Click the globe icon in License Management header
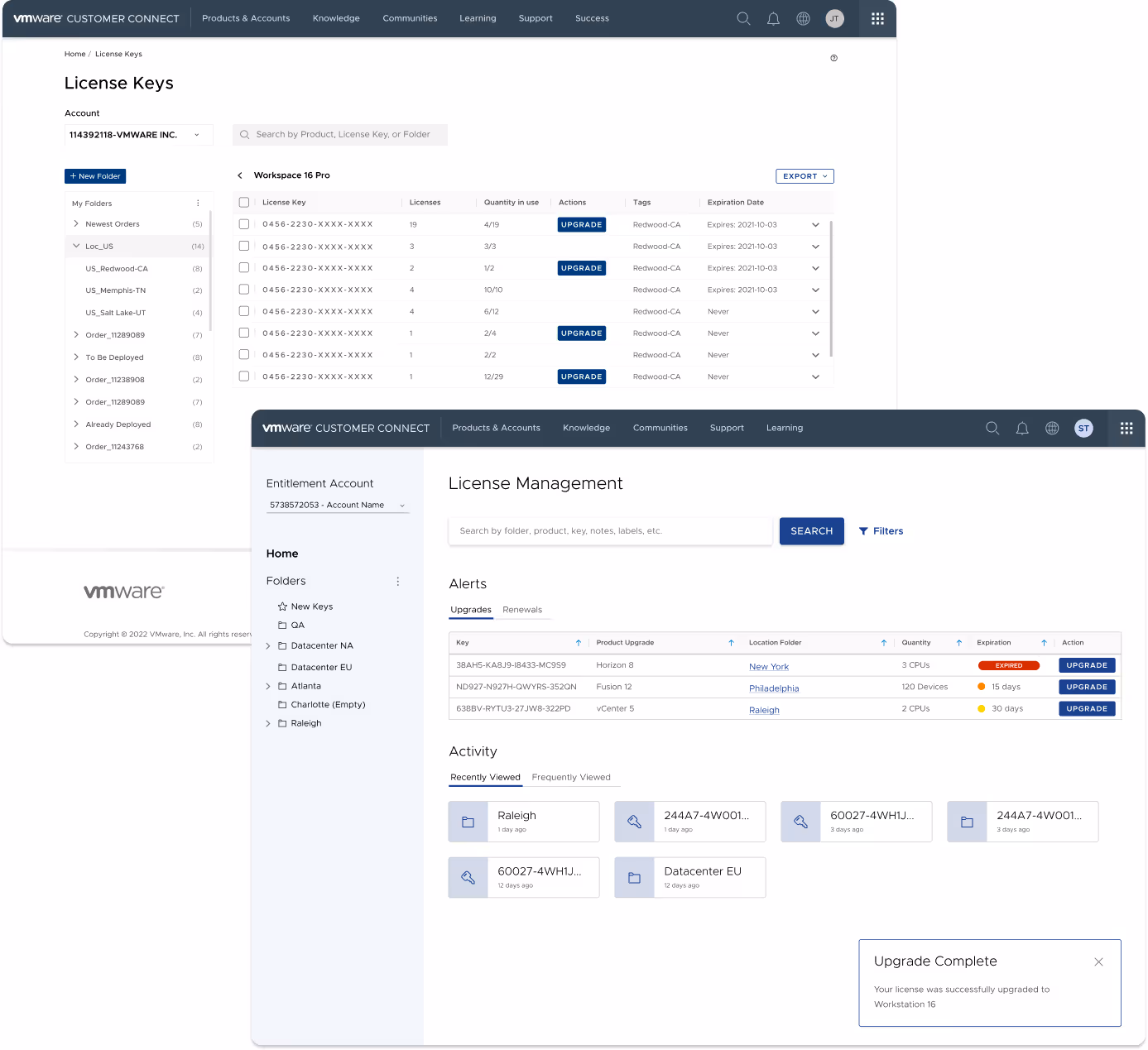The width and height of the screenshot is (1148, 1050). [x=1052, y=428]
